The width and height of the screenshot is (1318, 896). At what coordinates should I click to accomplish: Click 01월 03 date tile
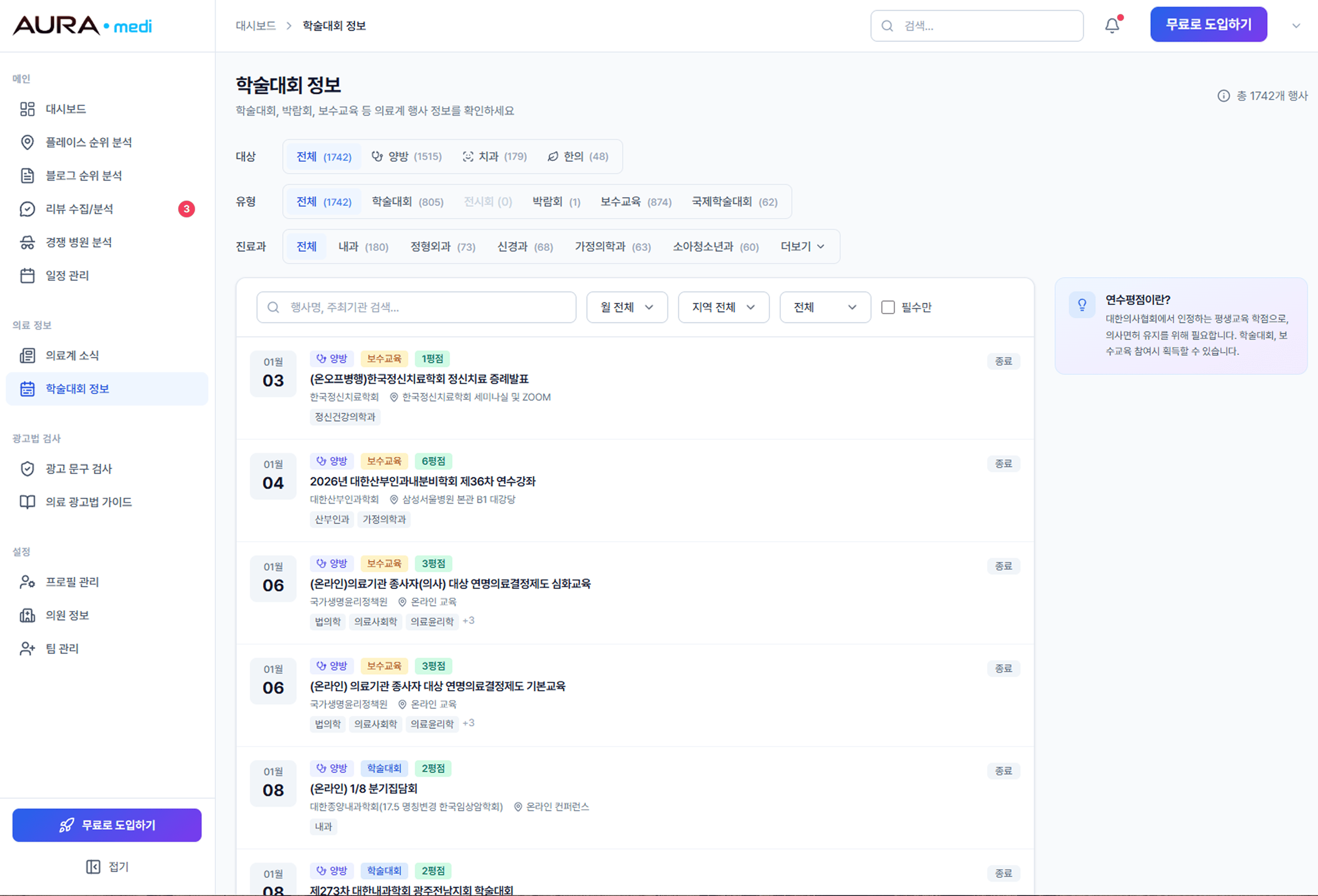point(273,373)
